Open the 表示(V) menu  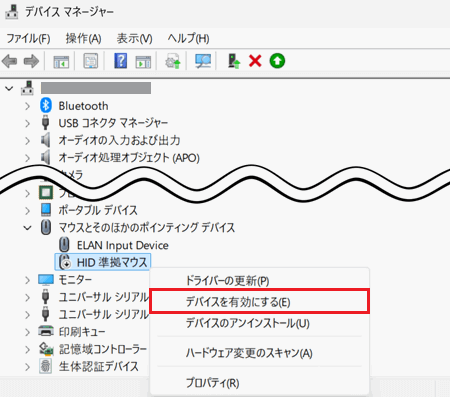135,39
